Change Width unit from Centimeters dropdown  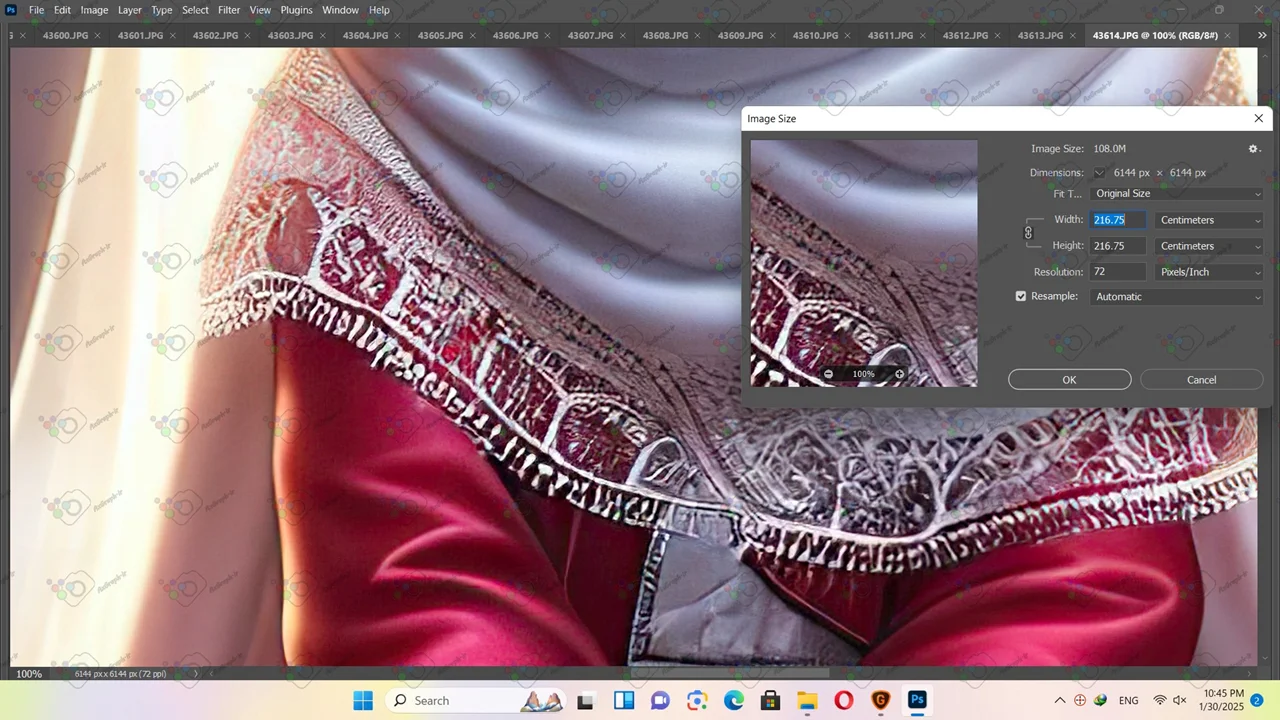click(x=1209, y=220)
